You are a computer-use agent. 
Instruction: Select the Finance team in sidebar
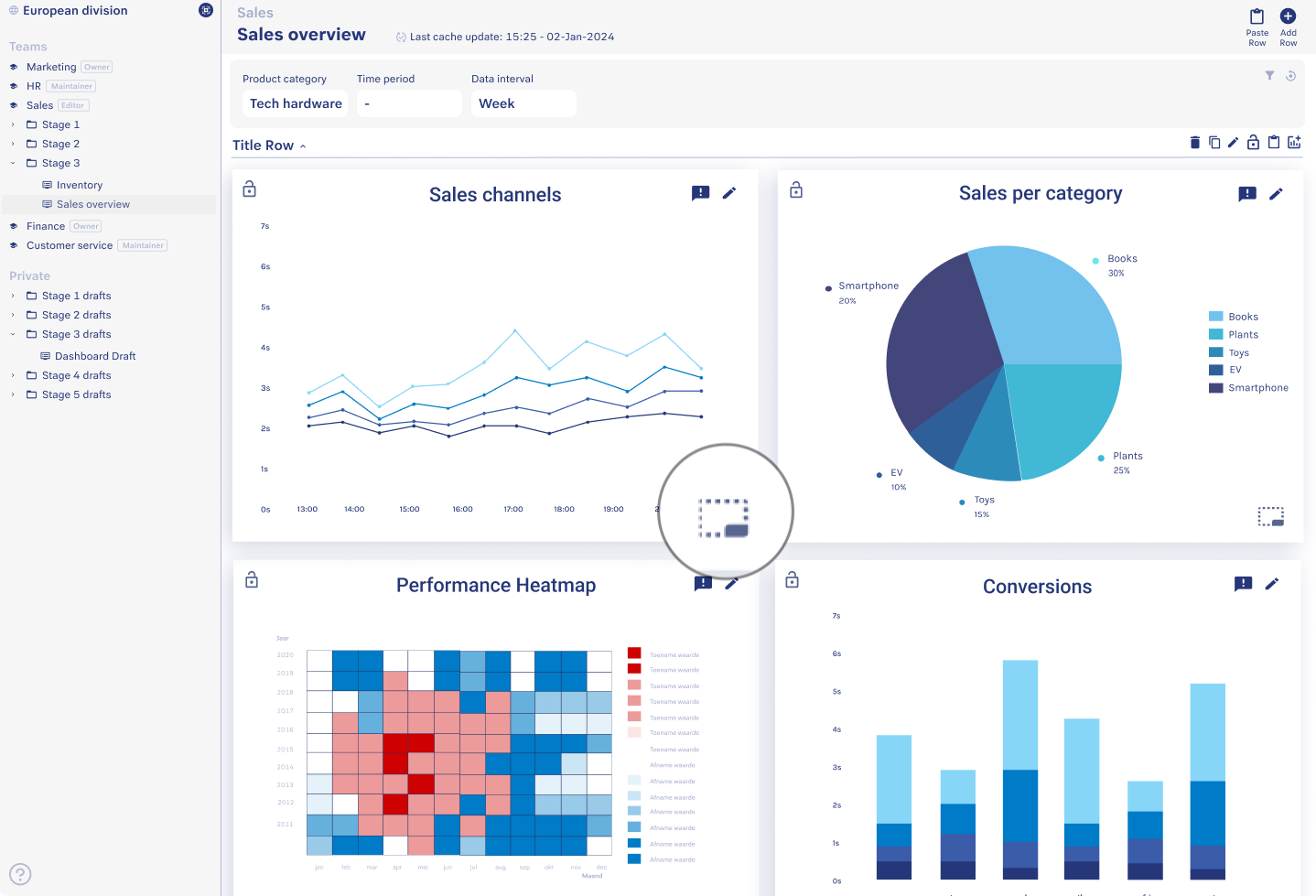[45, 226]
